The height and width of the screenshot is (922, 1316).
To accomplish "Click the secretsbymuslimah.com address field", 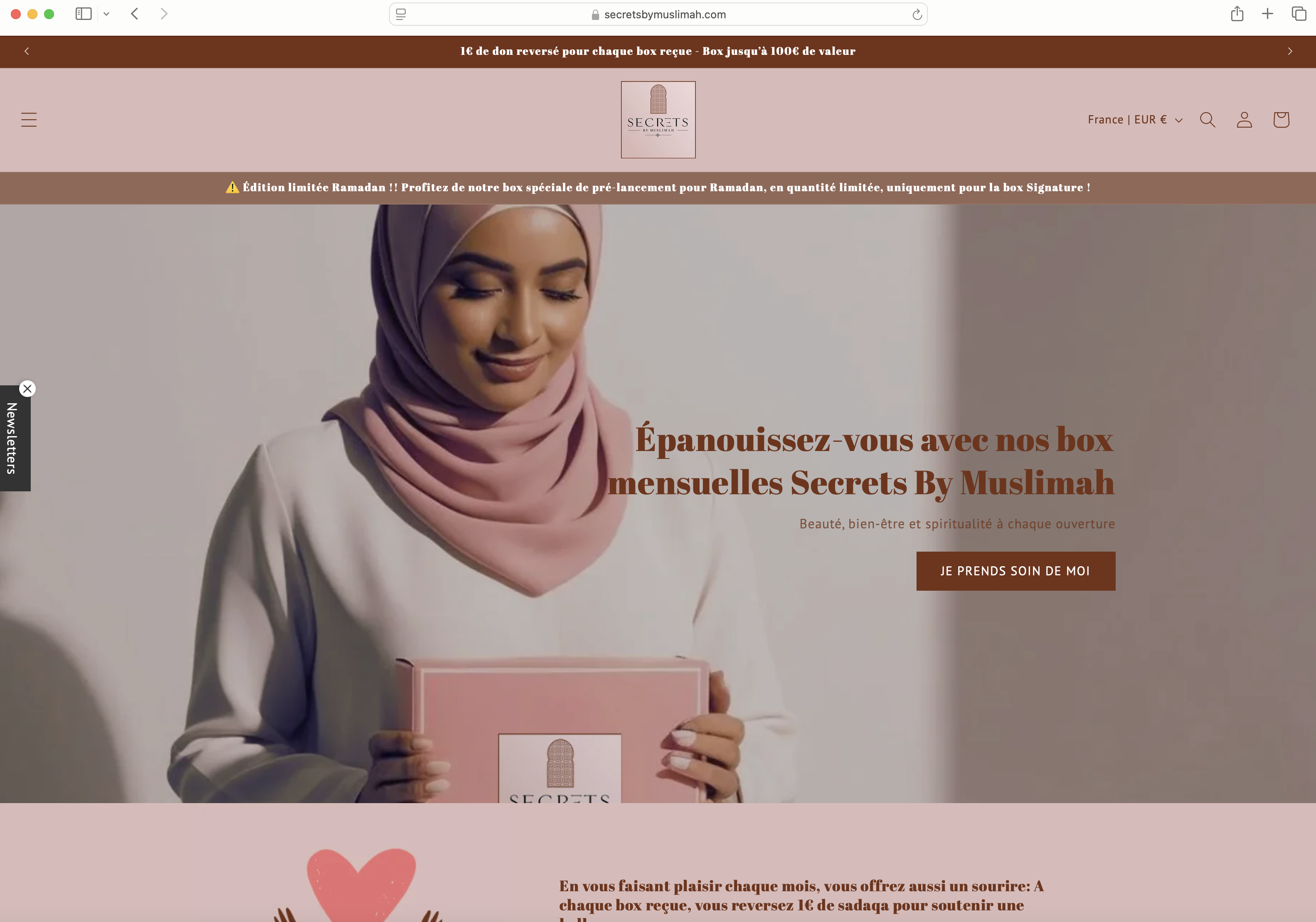I will click(x=658, y=14).
